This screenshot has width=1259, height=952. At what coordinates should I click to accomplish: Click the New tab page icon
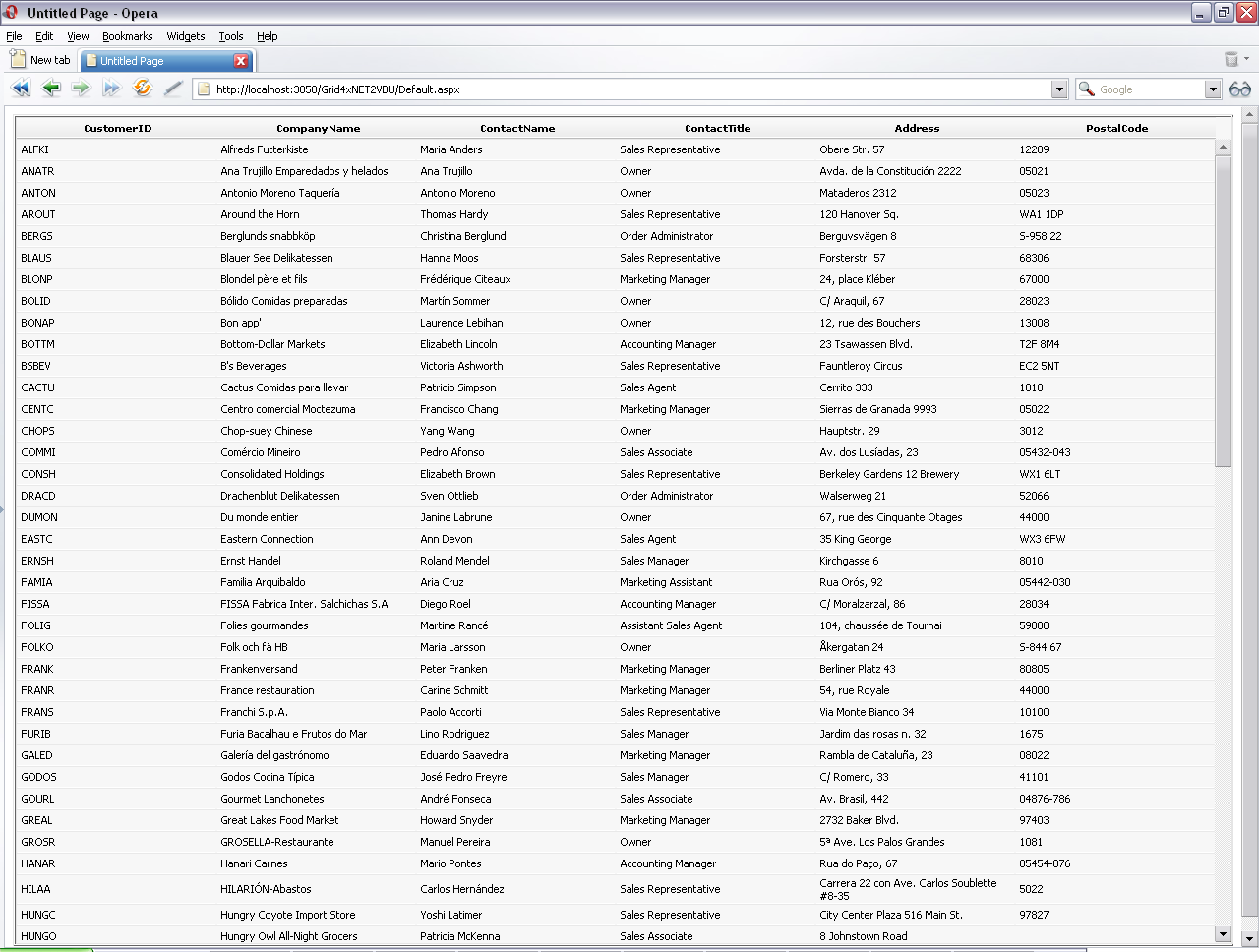(18, 59)
